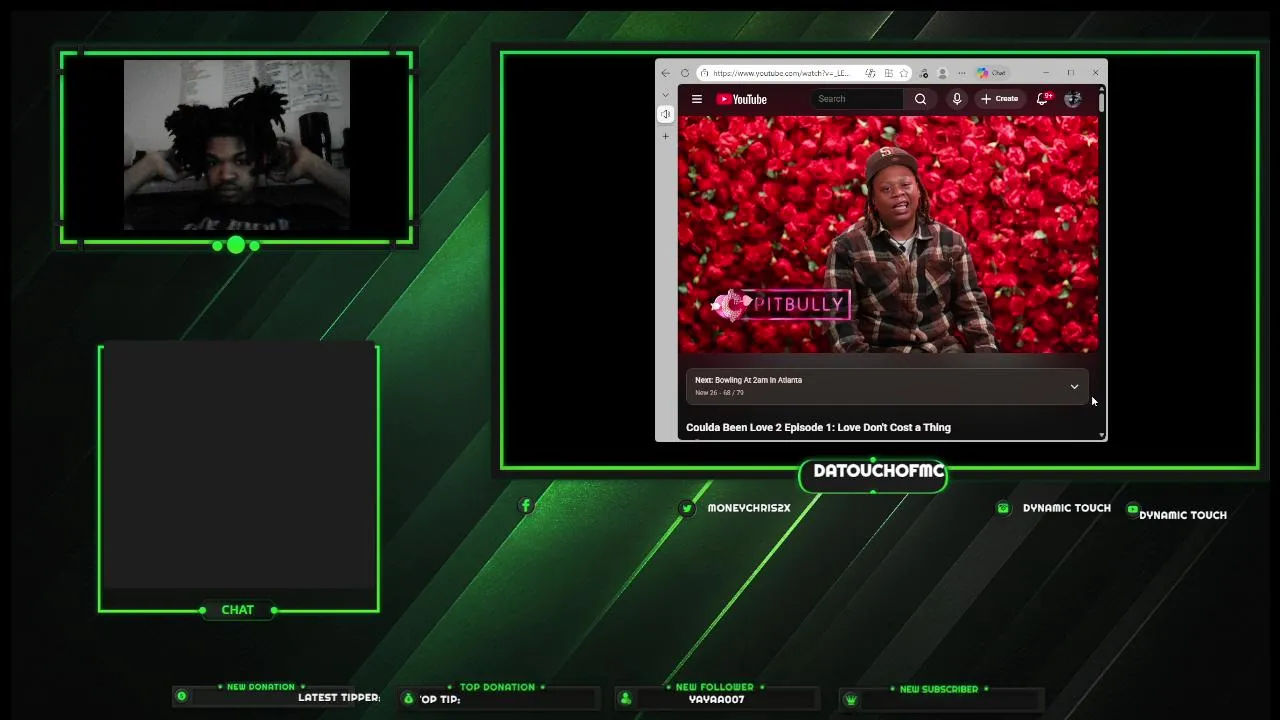Click the 'NEW DONATION' label
Screen dimensions: 1280x720
260,687
